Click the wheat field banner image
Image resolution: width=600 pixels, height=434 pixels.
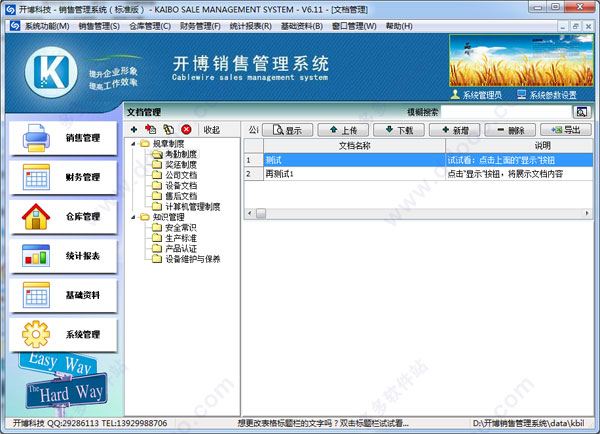pyautogui.click(x=521, y=60)
